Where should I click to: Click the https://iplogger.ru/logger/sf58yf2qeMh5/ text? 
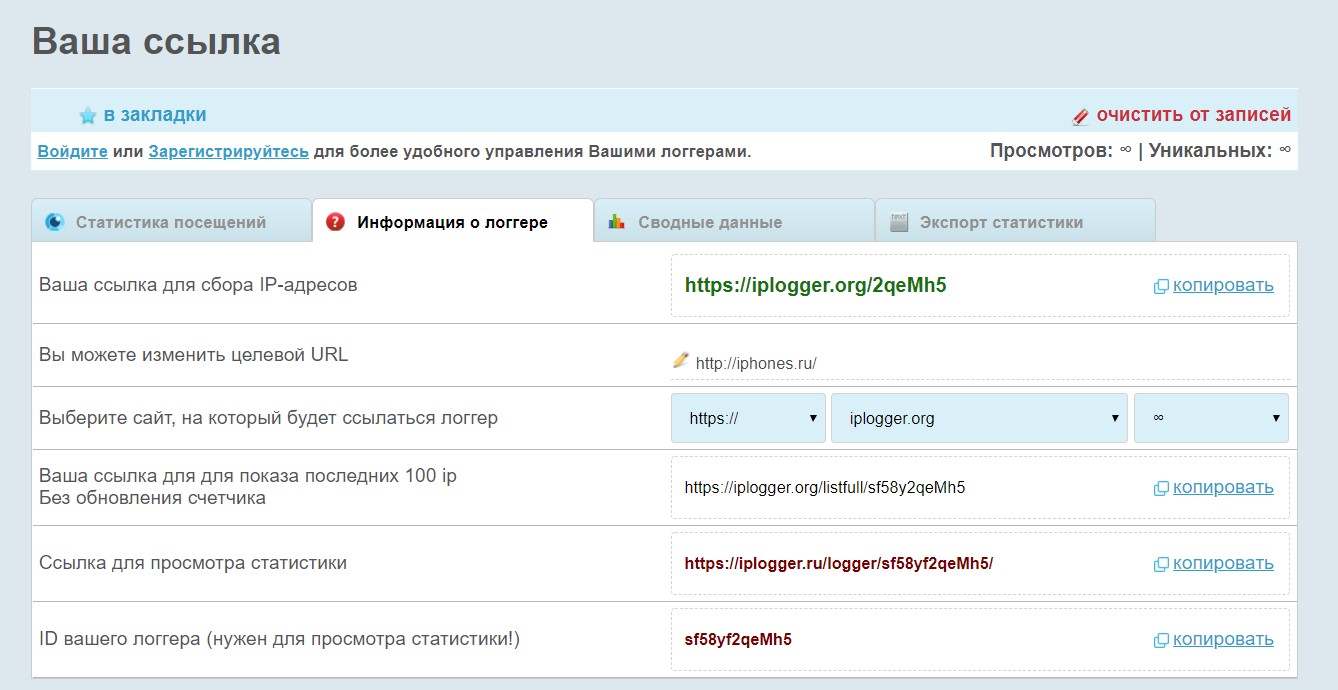pyautogui.click(x=839, y=564)
